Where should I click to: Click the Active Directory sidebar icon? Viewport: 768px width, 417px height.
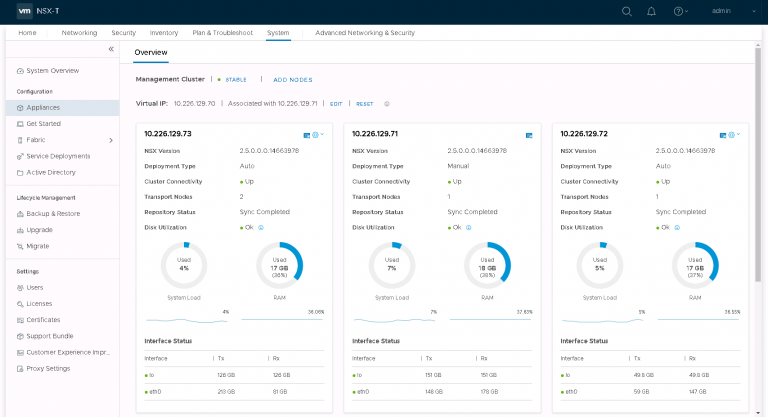[x=20, y=172]
